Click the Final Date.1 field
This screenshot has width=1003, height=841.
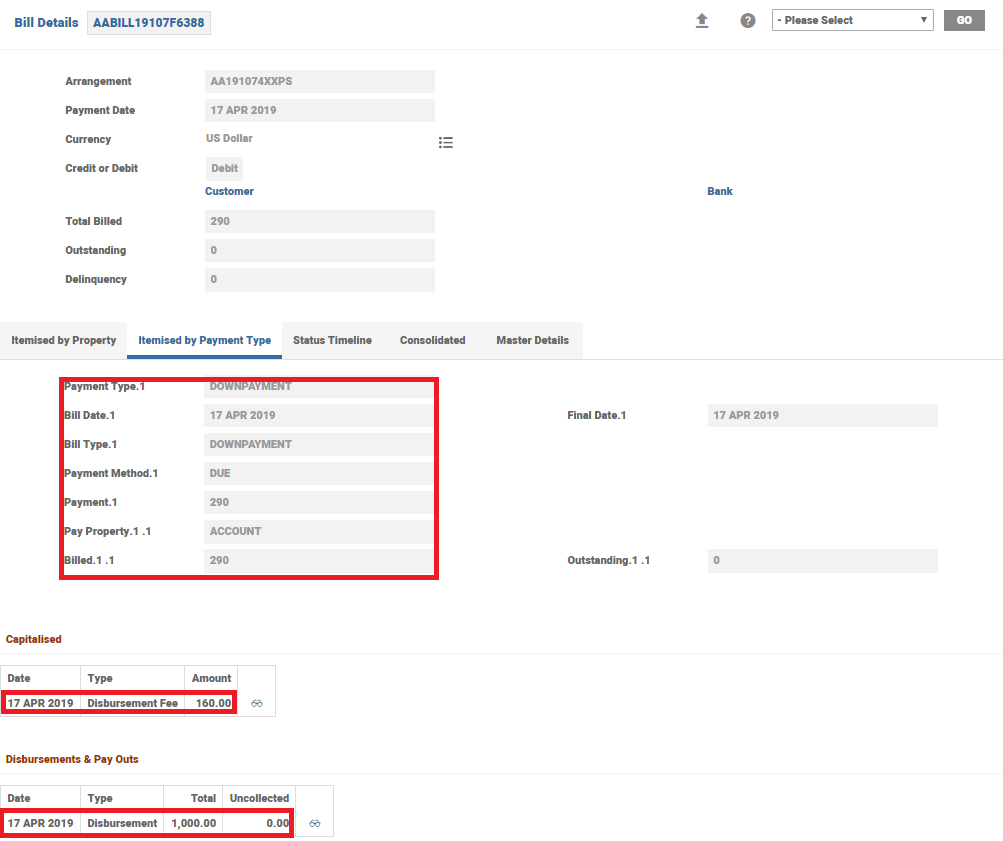821,415
